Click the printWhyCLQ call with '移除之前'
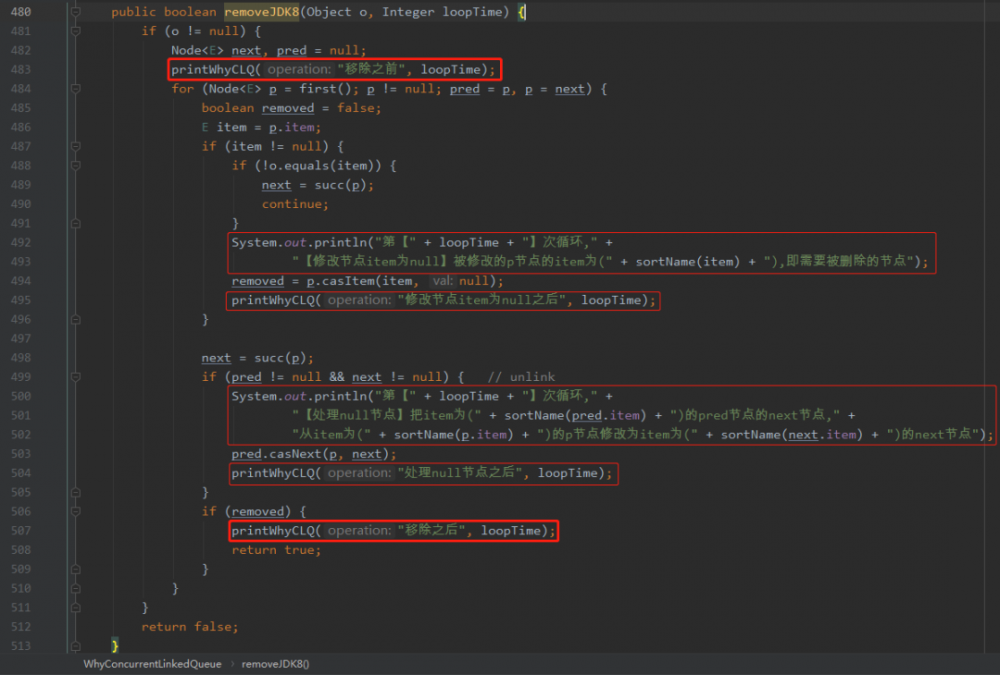Image resolution: width=1000 pixels, height=675 pixels. [333, 70]
